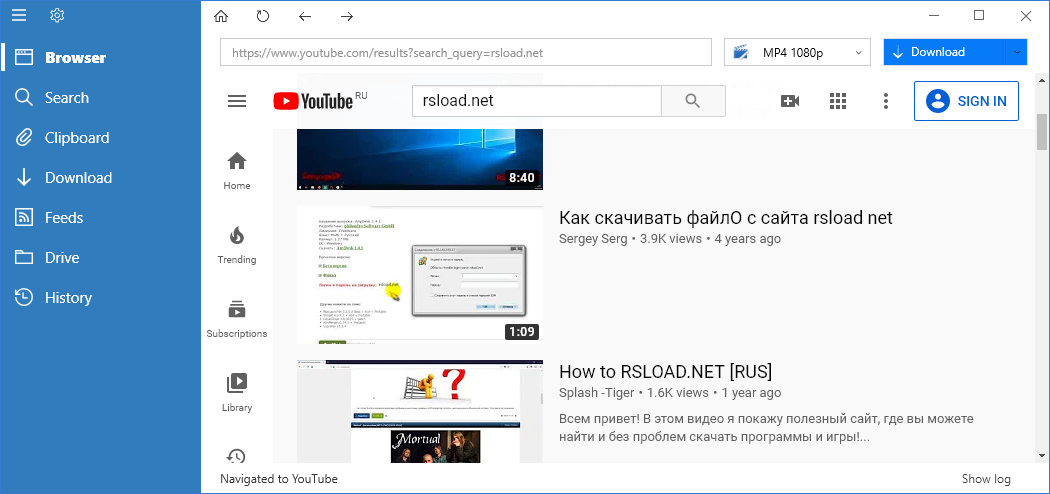Open the MP4 1080p format dropdown
The image size is (1050, 494).
click(x=798, y=52)
